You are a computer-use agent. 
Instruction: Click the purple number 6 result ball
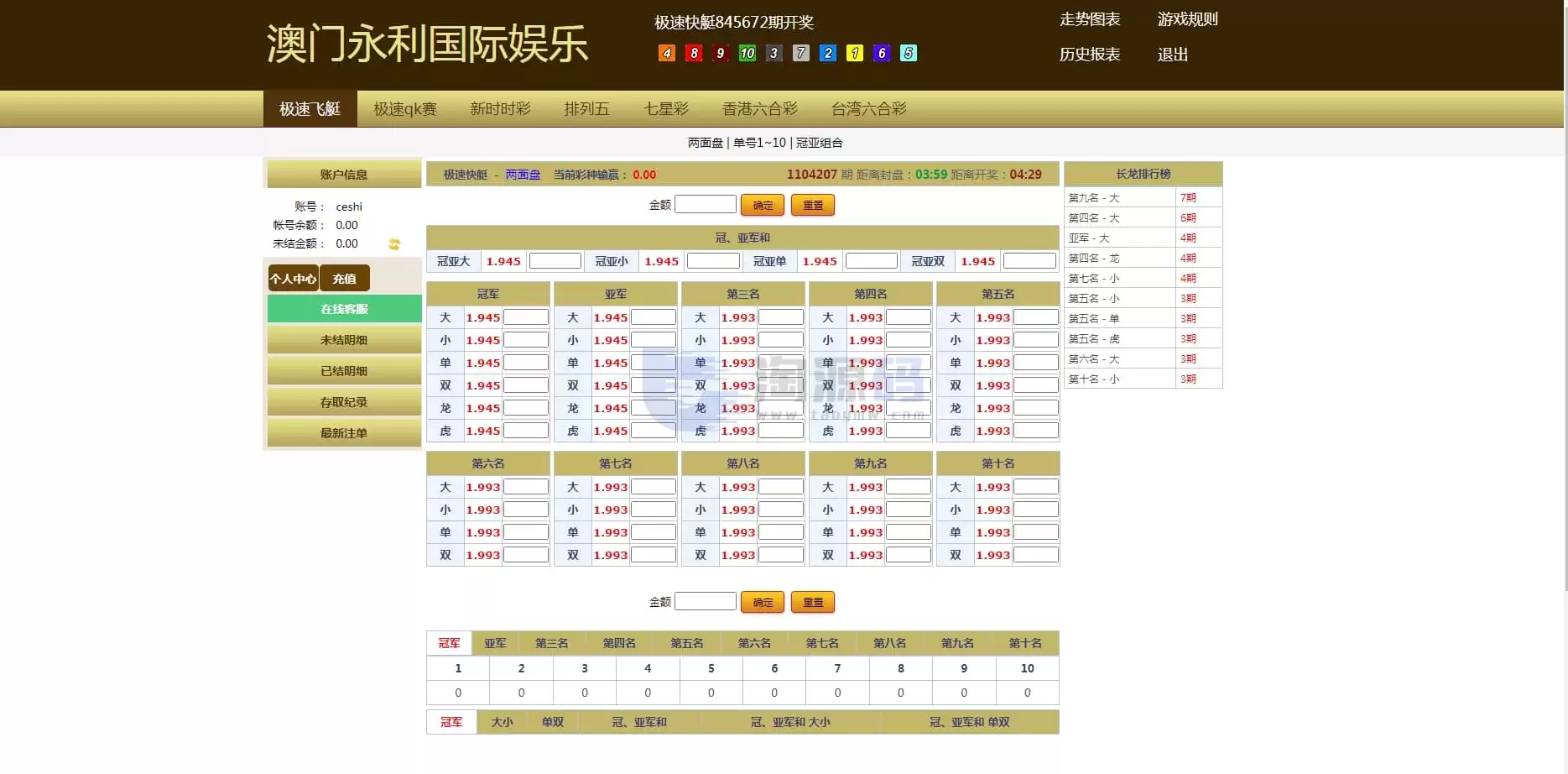(x=882, y=53)
